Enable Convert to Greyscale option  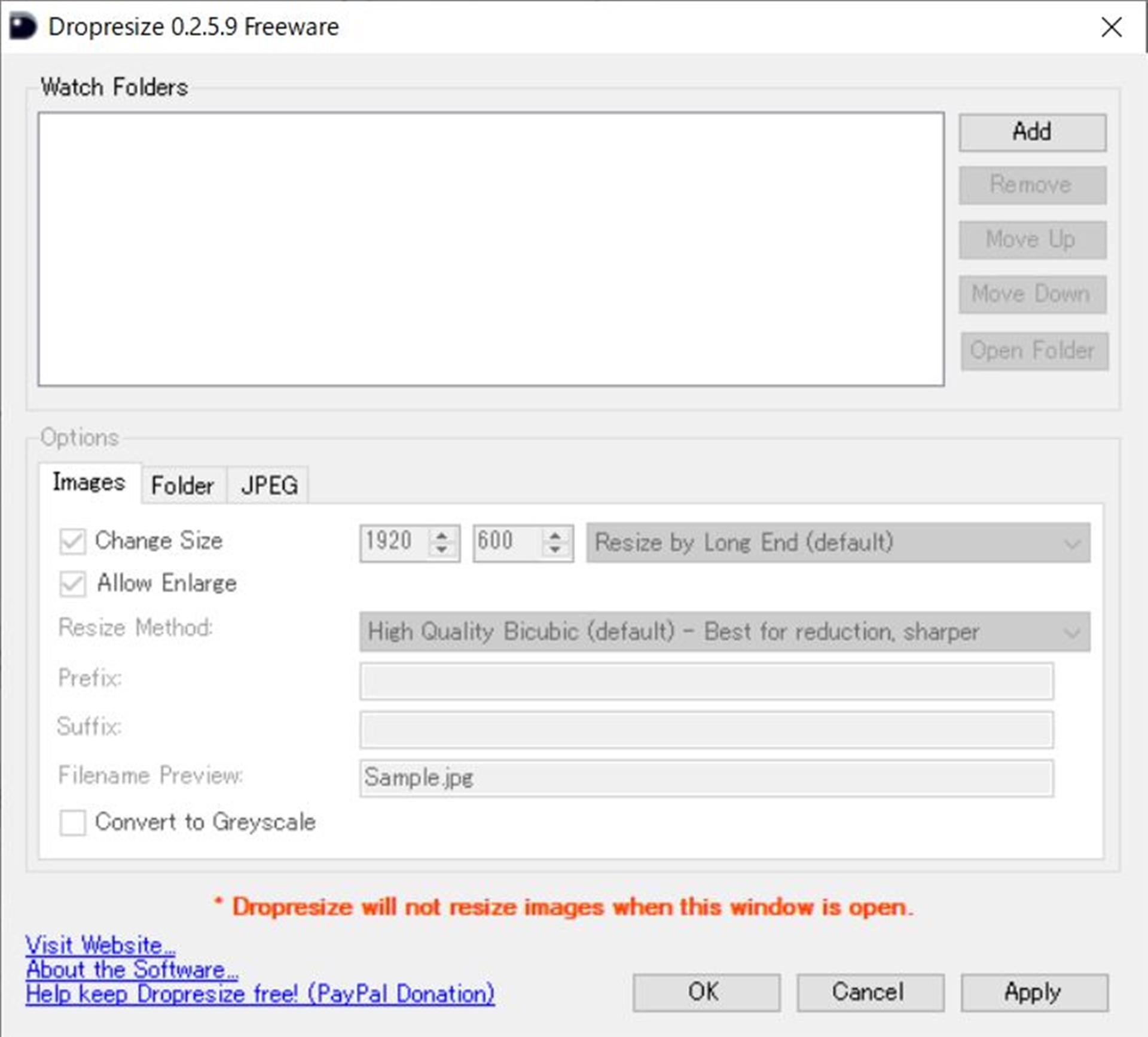pyautogui.click(x=72, y=822)
